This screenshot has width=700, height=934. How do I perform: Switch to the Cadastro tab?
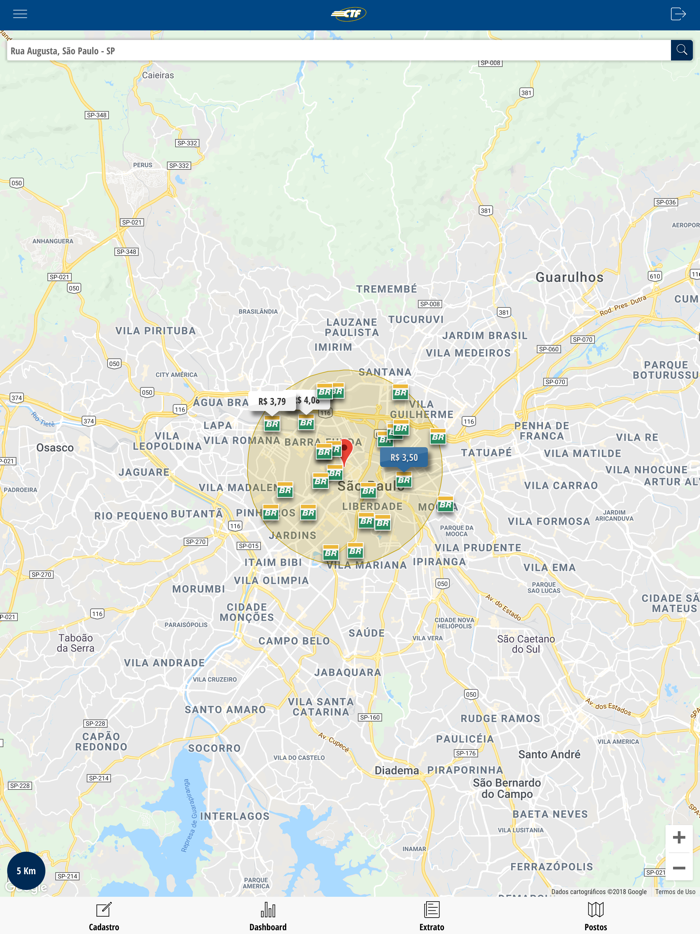[x=104, y=916]
